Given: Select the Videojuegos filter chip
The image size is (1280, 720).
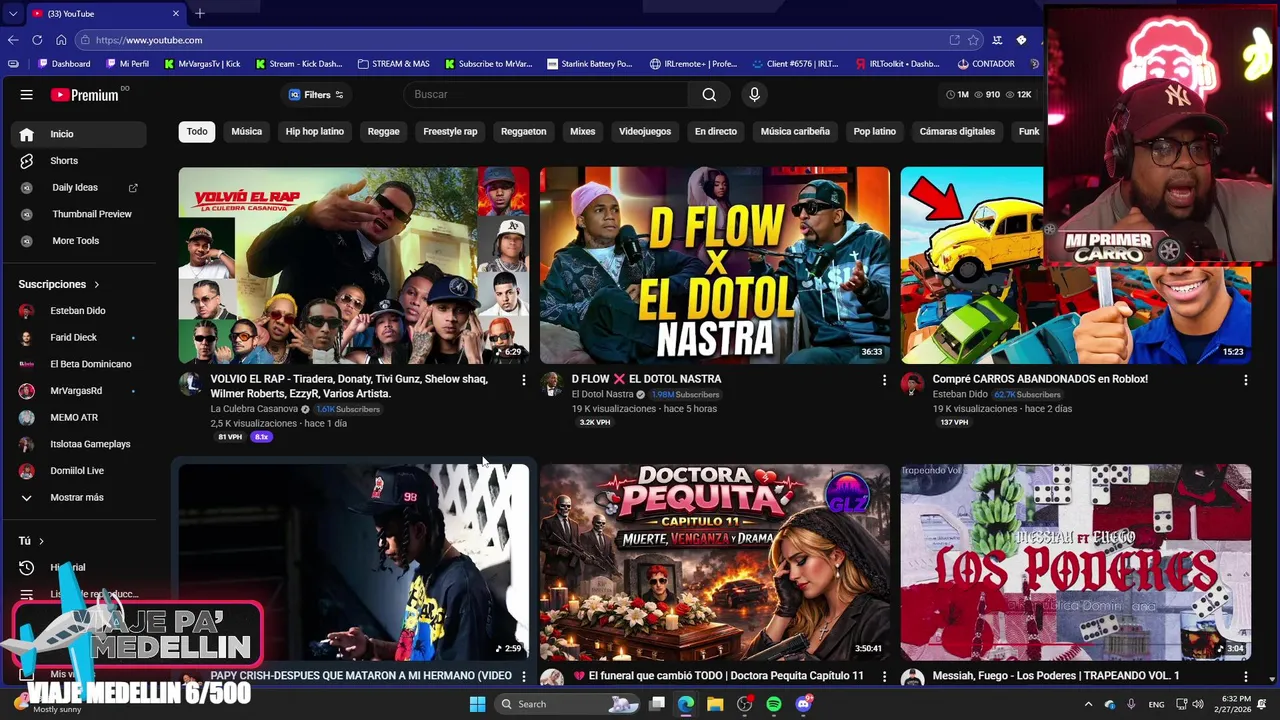Looking at the screenshot, I should pyautogui.click(x=645, y=132).
